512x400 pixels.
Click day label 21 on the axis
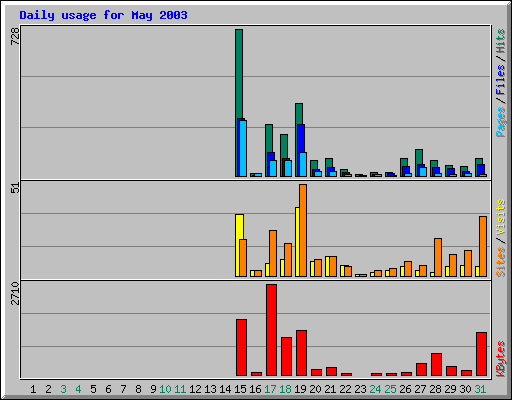(330, 389)
